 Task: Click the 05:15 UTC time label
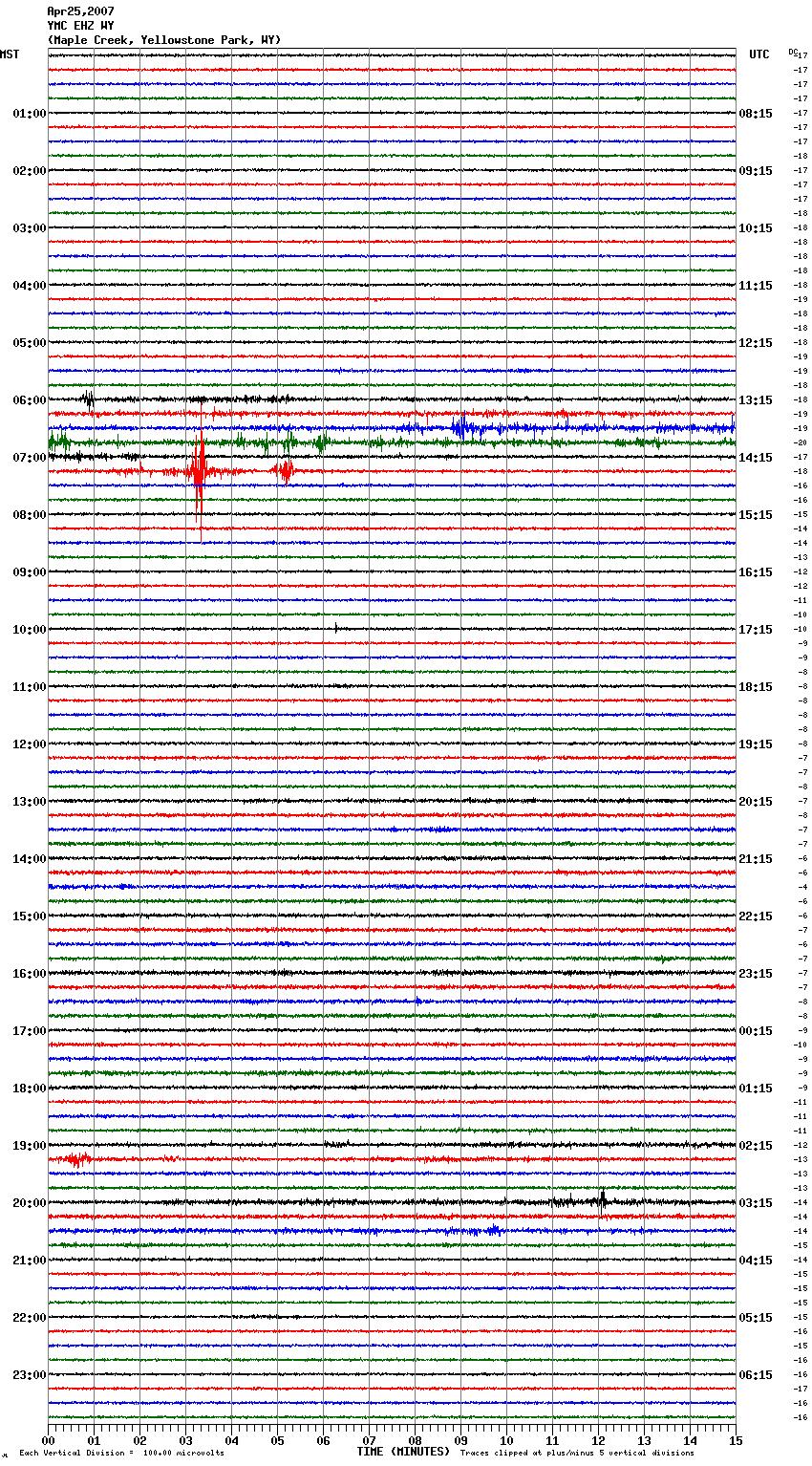756,1318
